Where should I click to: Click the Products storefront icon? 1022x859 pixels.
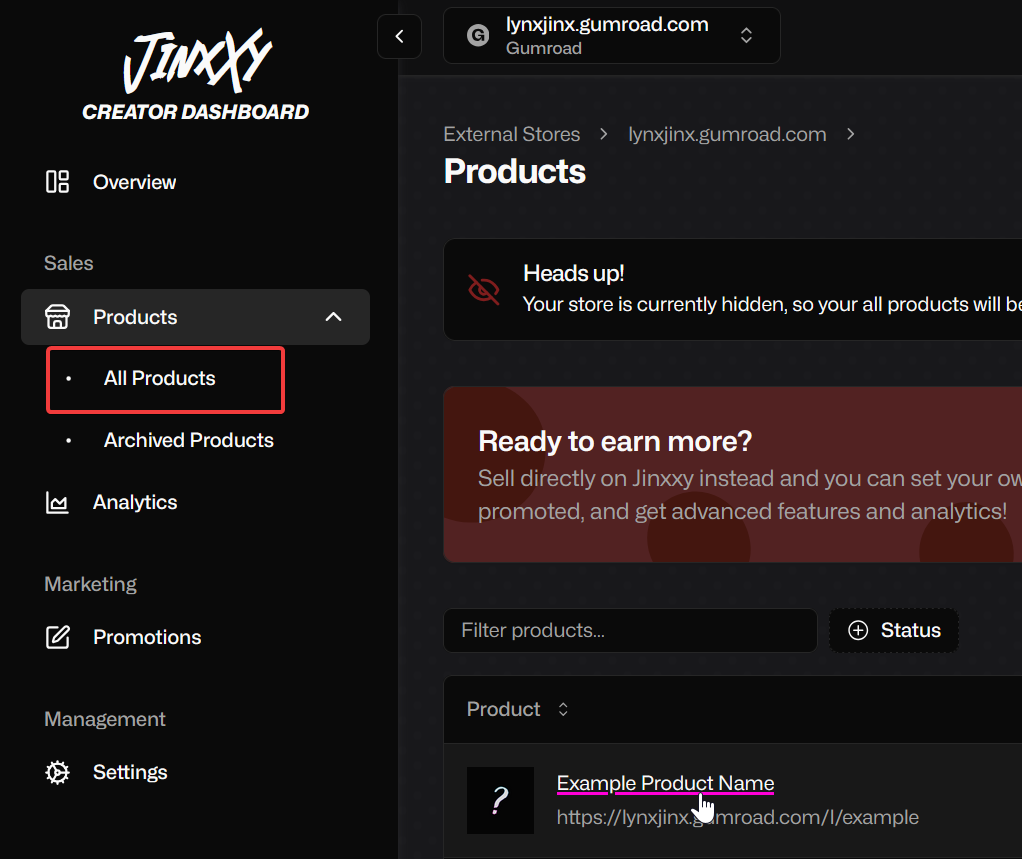[x=57, y=317]
